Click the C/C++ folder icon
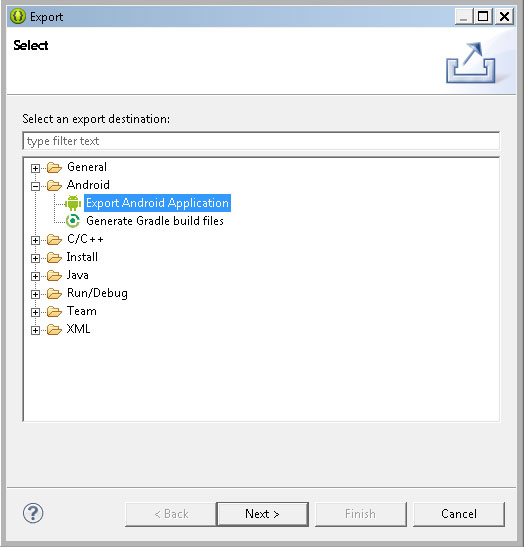The width and height of the screenshot is (524, 547). [54, 239]
